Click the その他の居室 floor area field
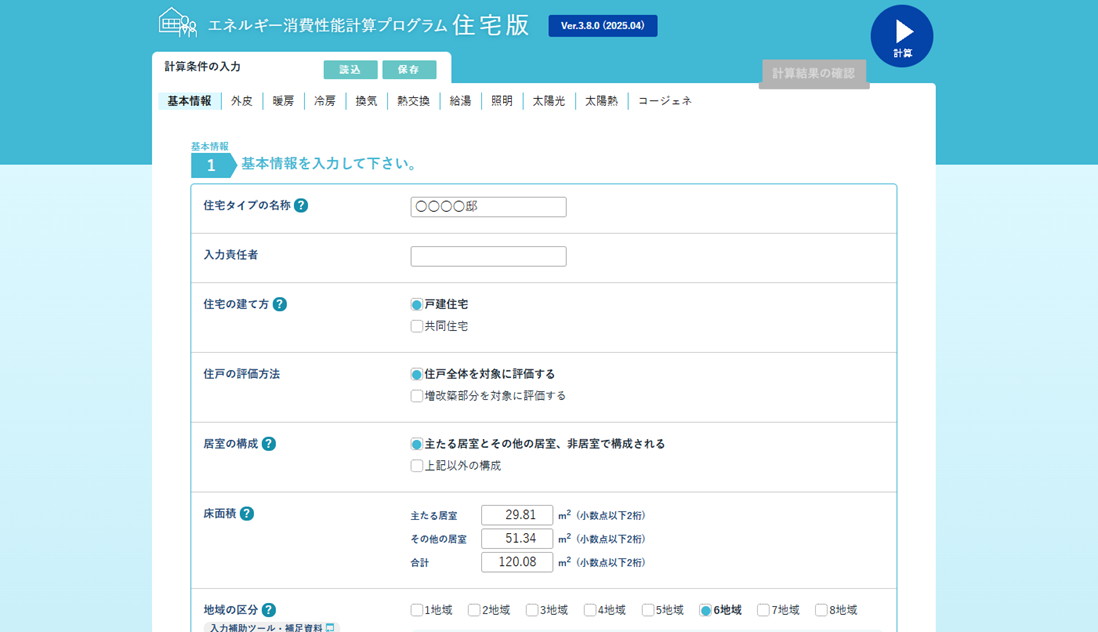Screen dimensions: 1098x632 517,539
